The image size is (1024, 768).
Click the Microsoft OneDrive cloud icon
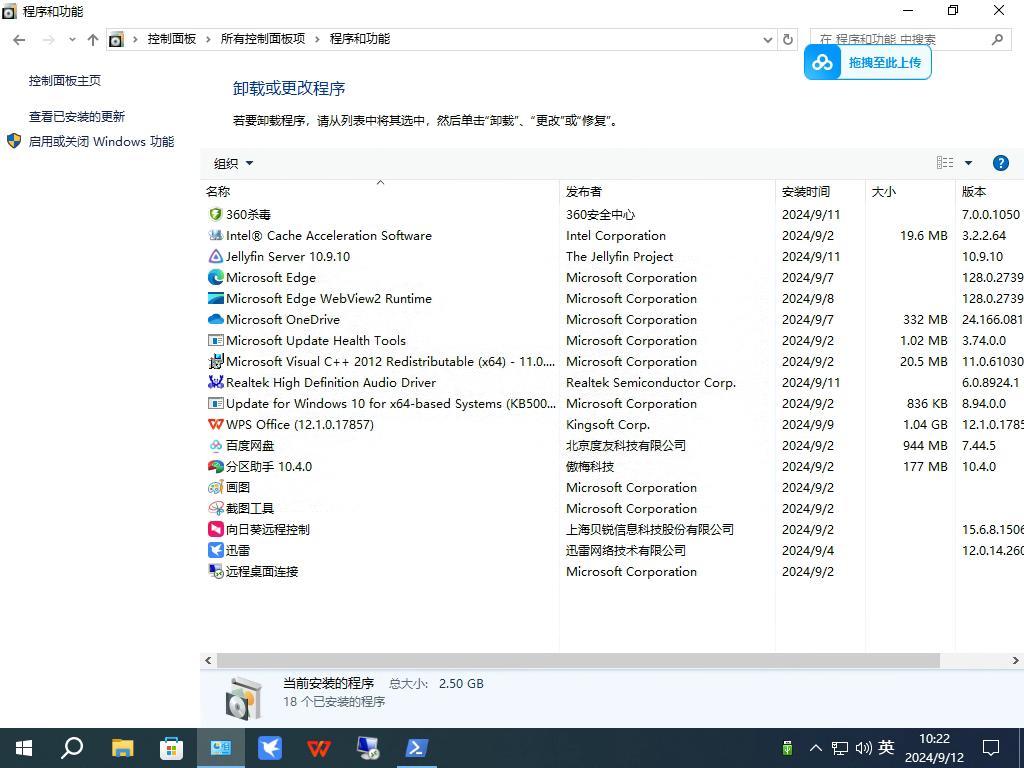point(215,320)
